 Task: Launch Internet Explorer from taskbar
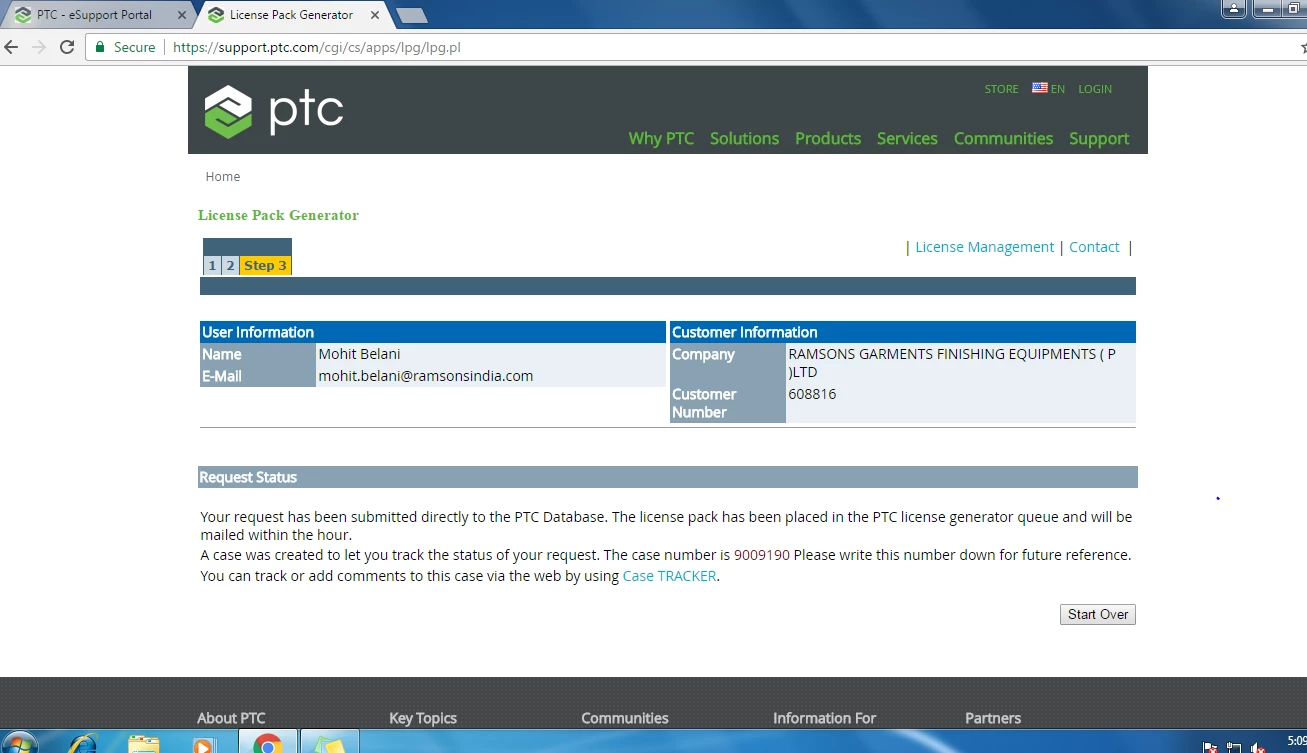82,742
